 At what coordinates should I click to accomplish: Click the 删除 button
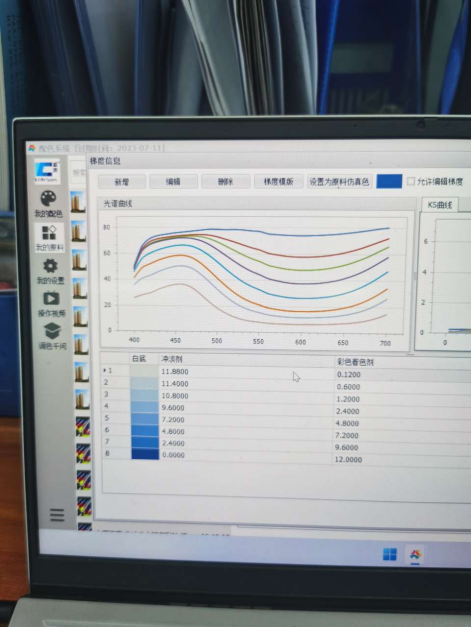click(x=225, y=181)
